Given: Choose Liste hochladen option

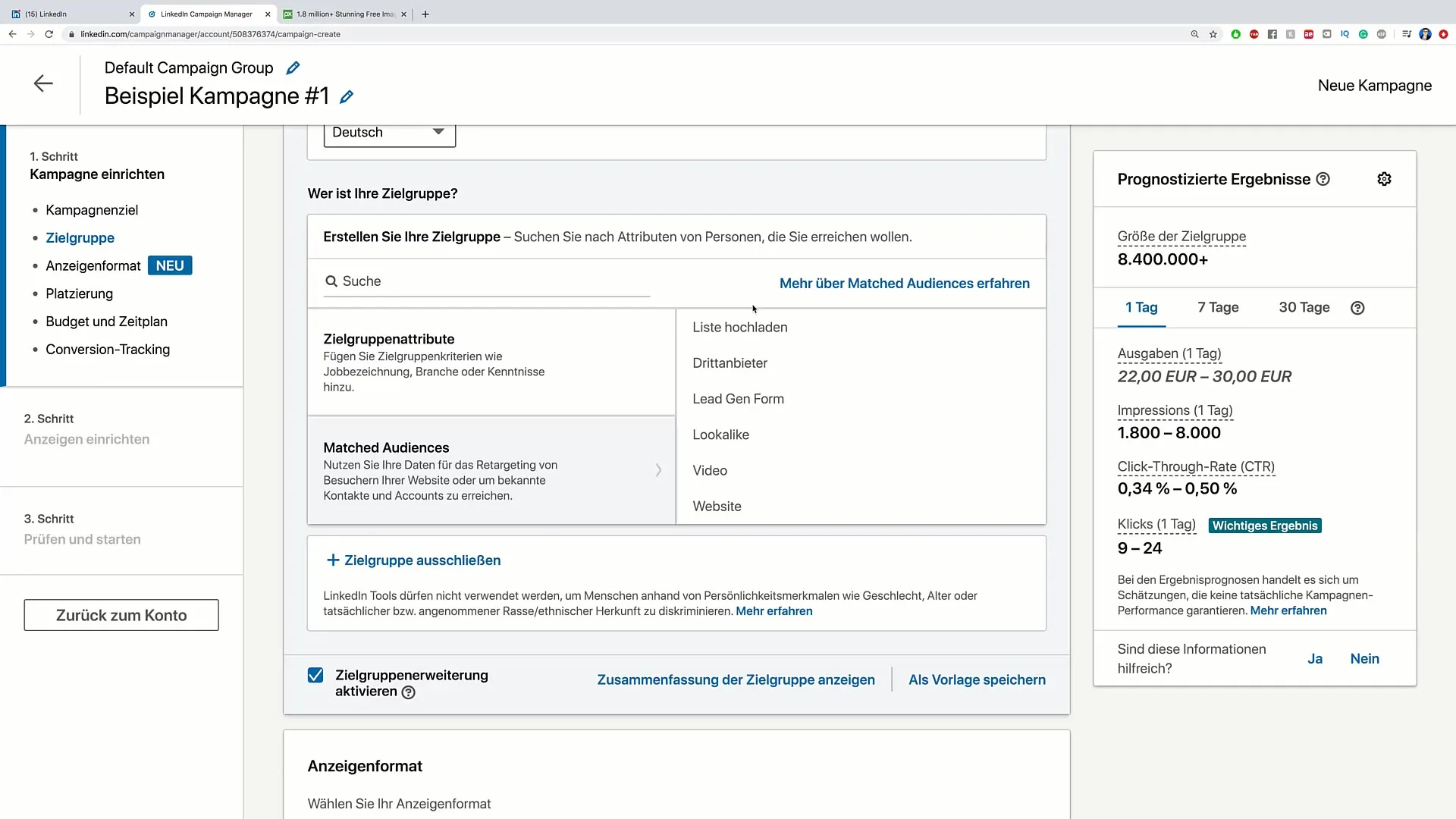Looking at the screenshot, I should [740, 328].
